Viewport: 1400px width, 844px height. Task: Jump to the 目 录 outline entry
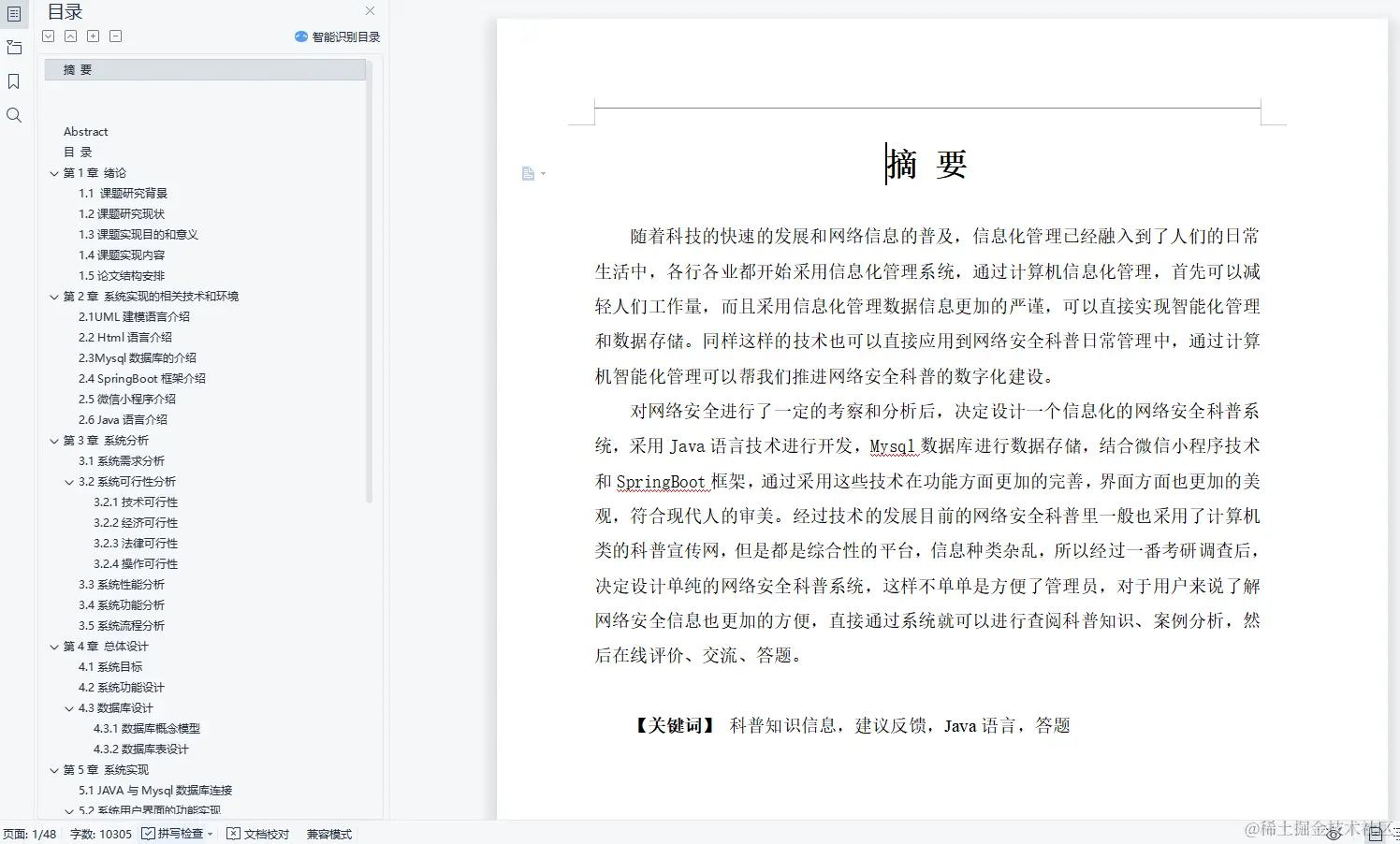[78, 153]
